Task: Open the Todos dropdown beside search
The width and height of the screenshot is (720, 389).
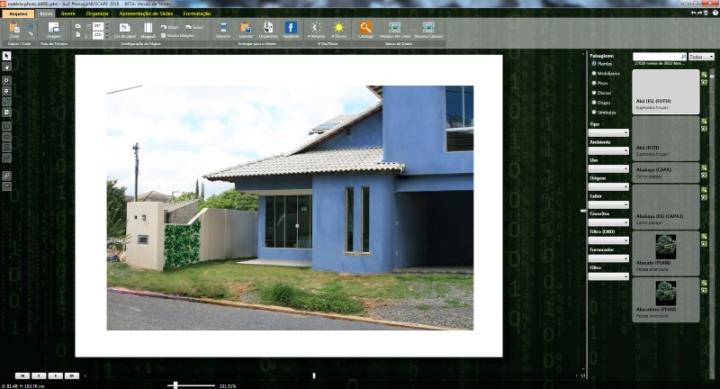Action: pos(701,56)
